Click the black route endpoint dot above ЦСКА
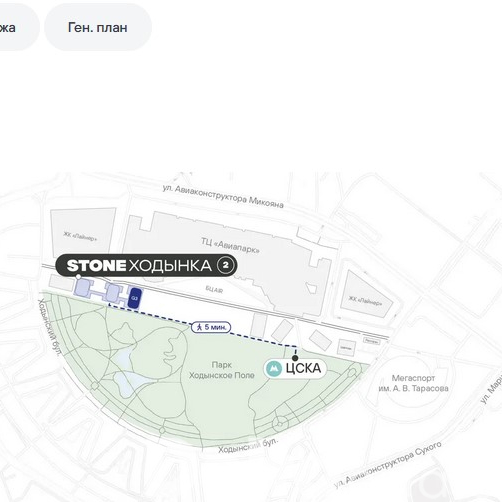This screenshot has width=502, height=502. coord(295,358)
